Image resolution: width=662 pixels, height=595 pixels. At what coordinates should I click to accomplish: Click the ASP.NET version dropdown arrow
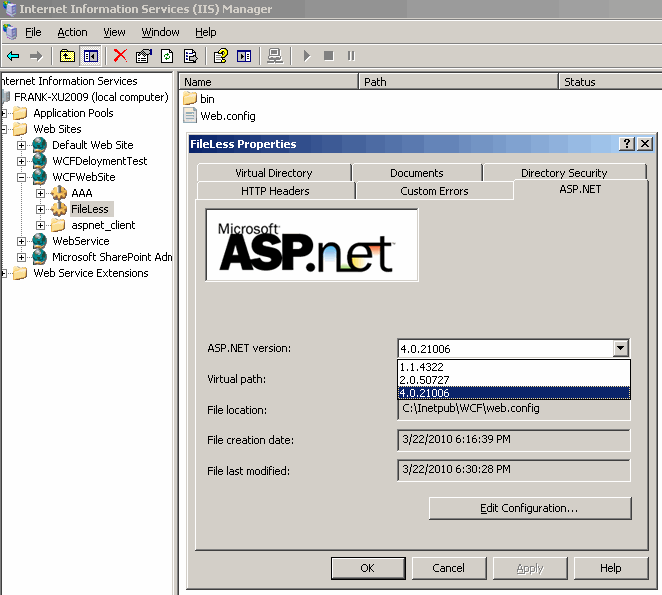pos(620,348)
